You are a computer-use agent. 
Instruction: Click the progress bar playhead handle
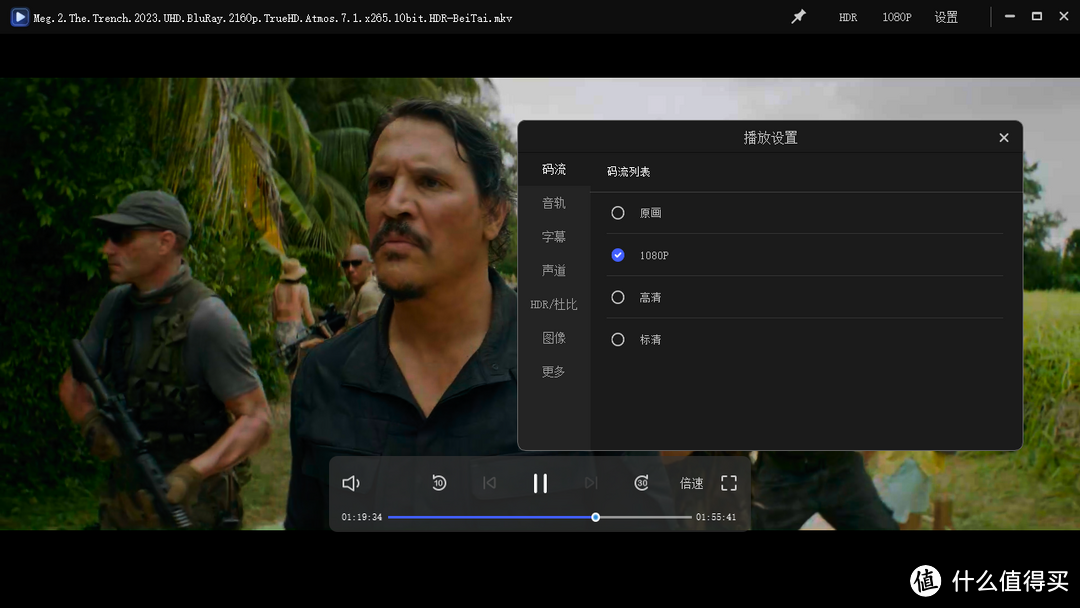coord(596,517)
